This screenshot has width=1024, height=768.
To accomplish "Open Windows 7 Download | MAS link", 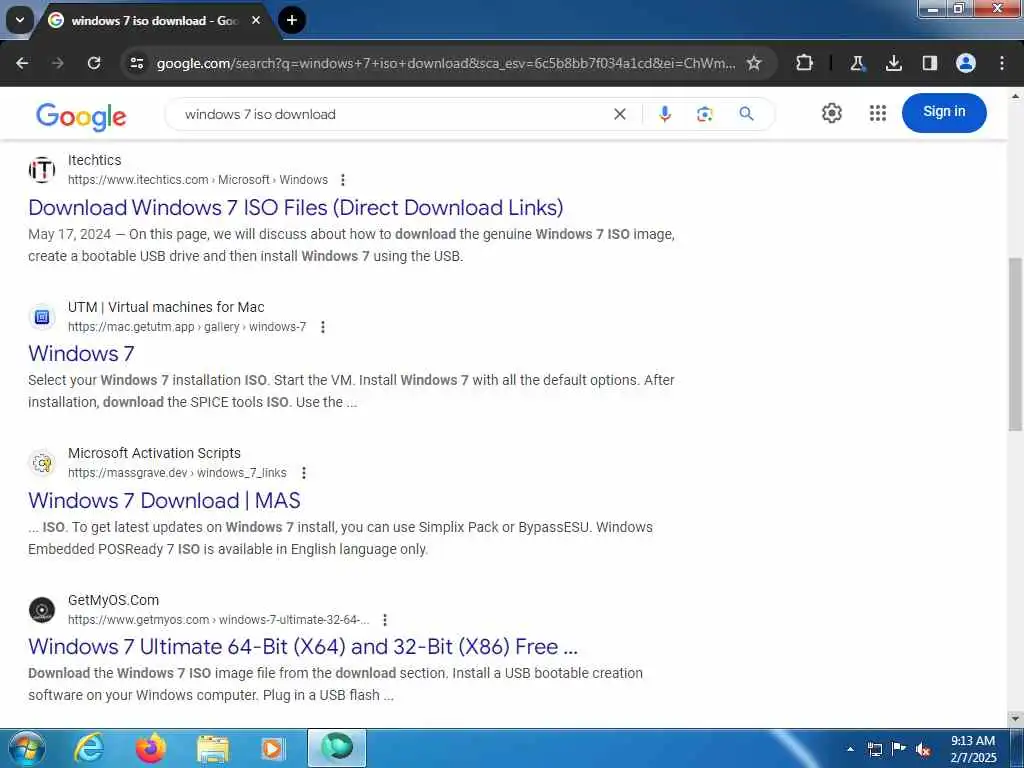I will pos(164,501).
